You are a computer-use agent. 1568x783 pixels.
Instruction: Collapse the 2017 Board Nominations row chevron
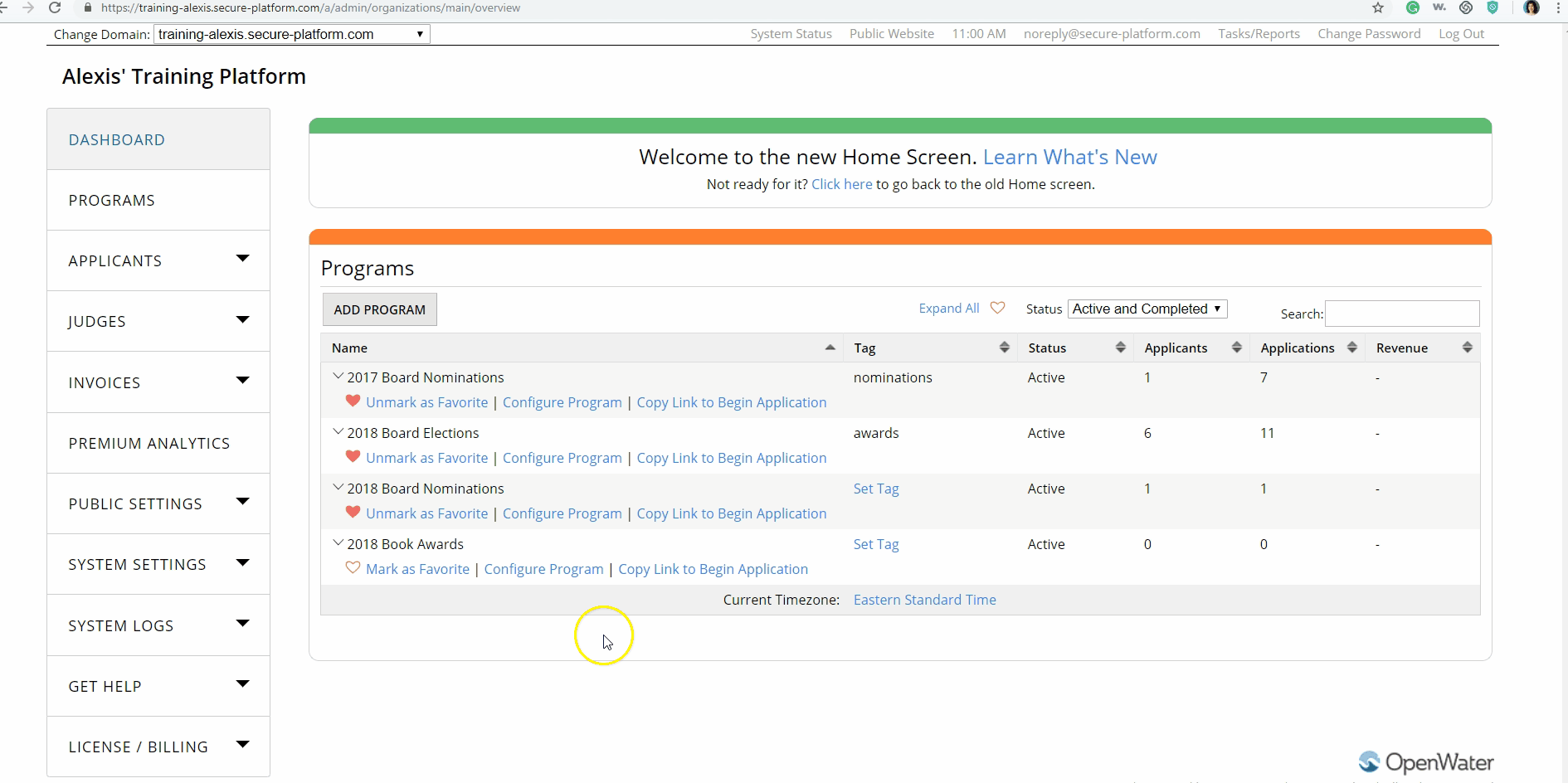338,377
